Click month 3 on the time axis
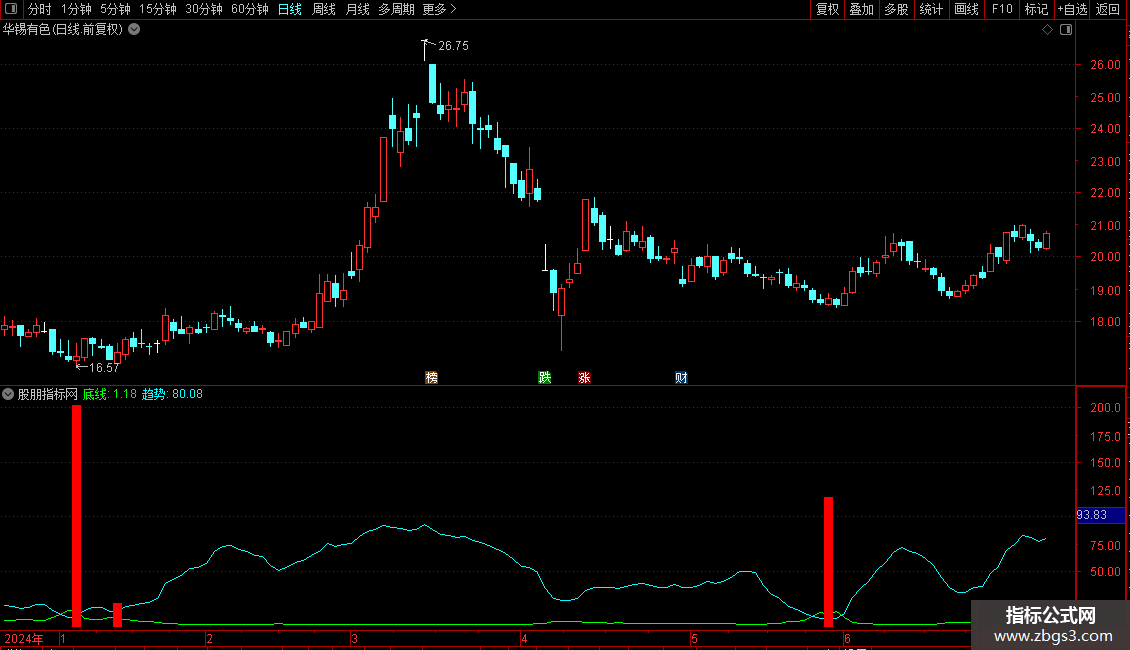Image resolution: width=1130 pixels, height=650 pixels. [354, 638]
